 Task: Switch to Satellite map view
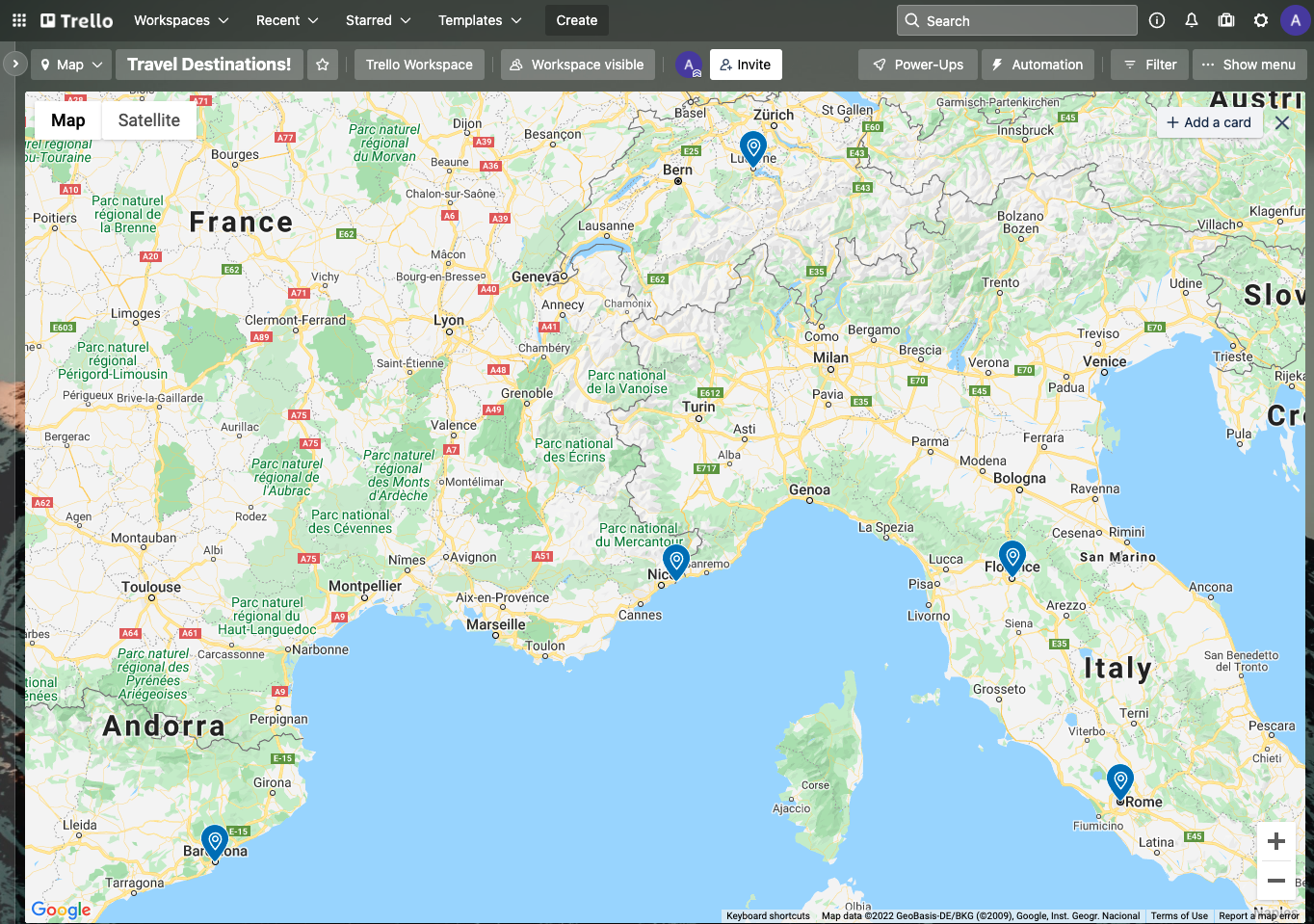pyautogui.click(x=149, y=120)
